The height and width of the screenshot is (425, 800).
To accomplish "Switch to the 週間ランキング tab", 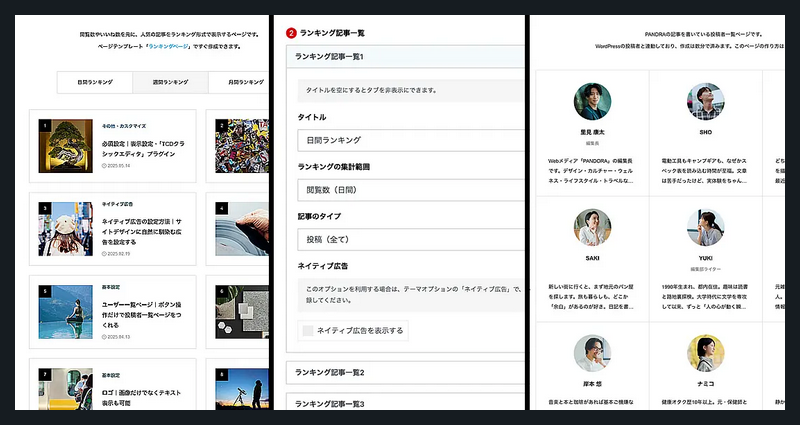I will pyautogui.click(x=170, y=82).
